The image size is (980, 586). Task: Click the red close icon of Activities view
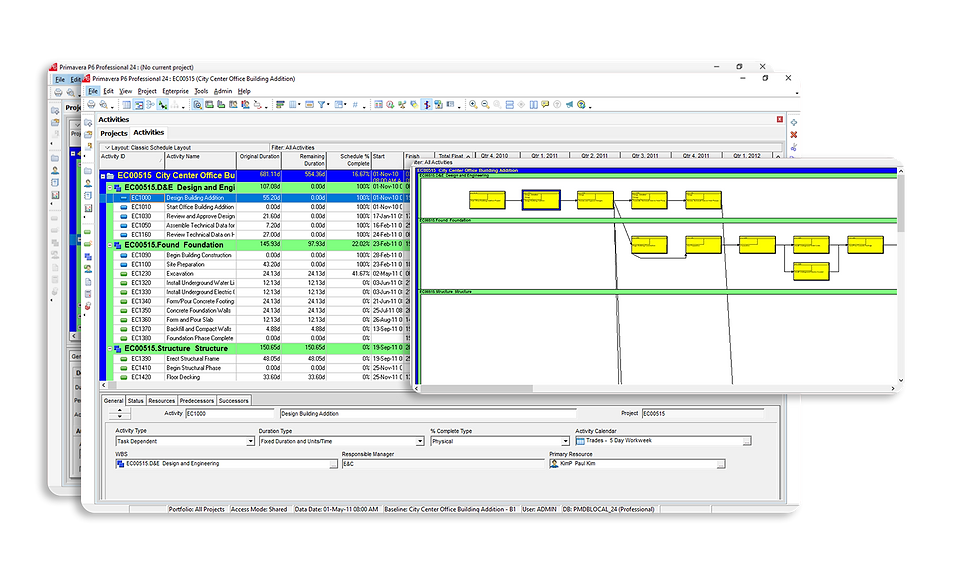click(x=780, y=119)
